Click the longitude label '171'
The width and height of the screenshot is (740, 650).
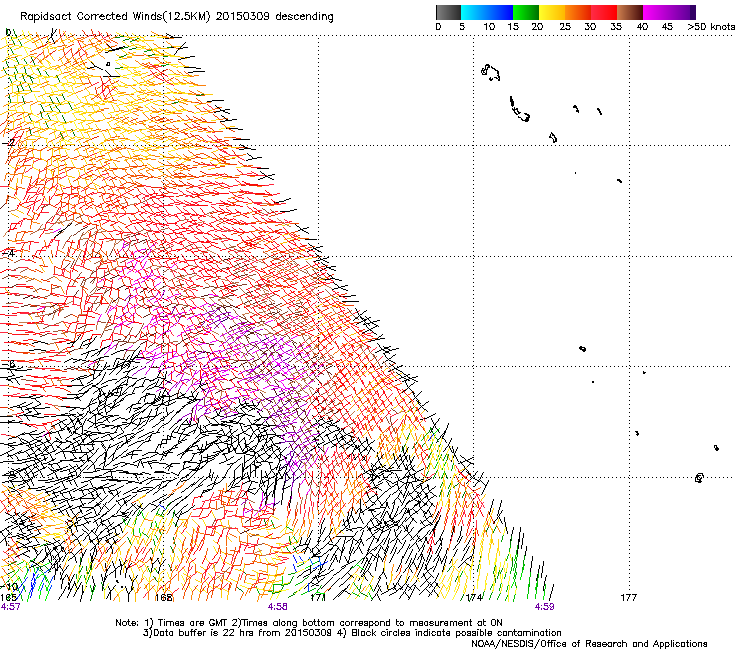pyautogui.click(x=318, y=598)
